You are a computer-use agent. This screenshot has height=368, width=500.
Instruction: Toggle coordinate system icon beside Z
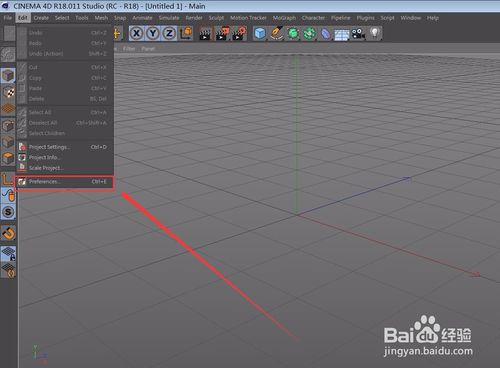[x=186, y=33]
